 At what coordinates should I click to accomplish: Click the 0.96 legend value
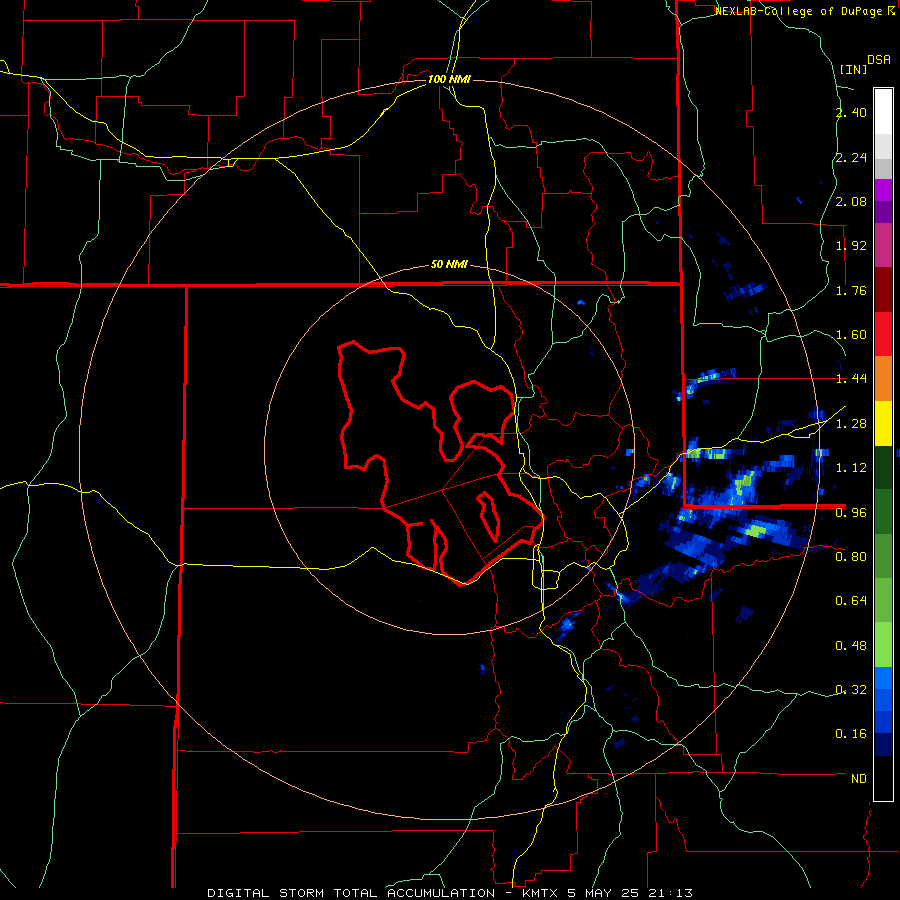pos(851,512)
